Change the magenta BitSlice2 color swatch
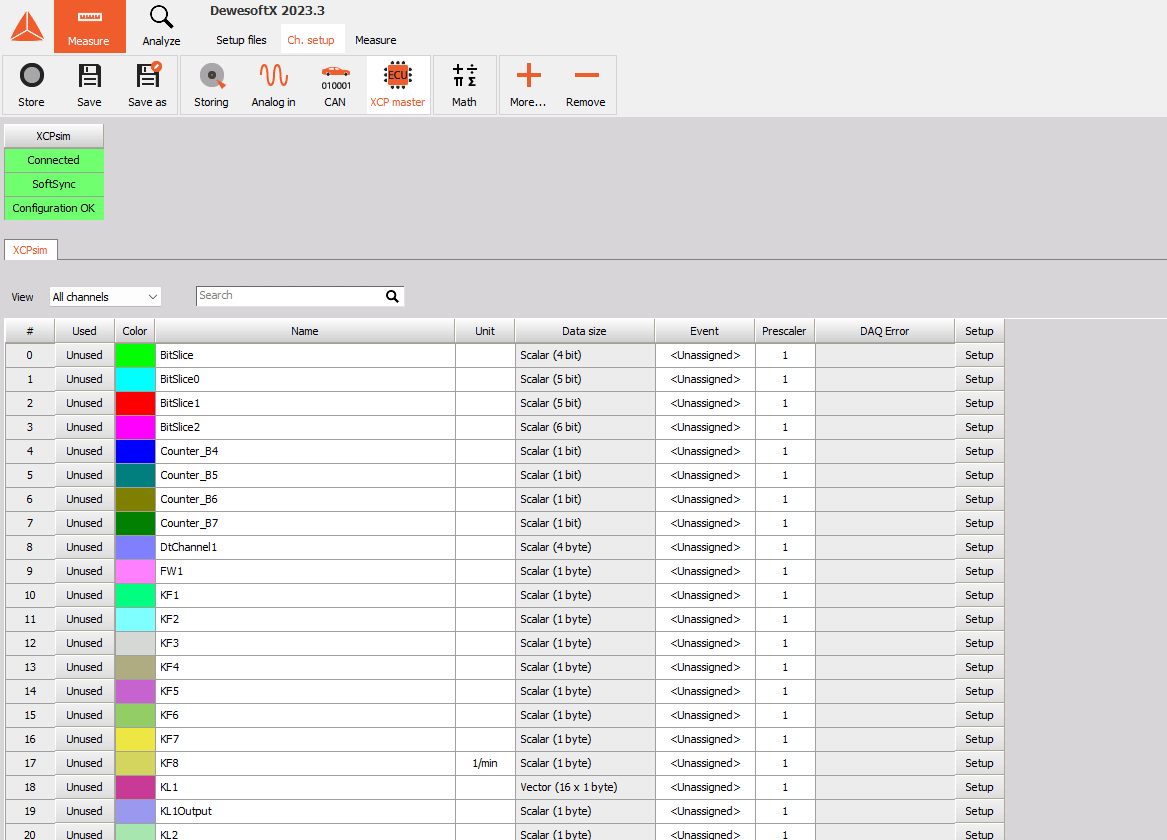Image resolution: width=1167 pixels, height=840 pixels. tap(135, 428)
